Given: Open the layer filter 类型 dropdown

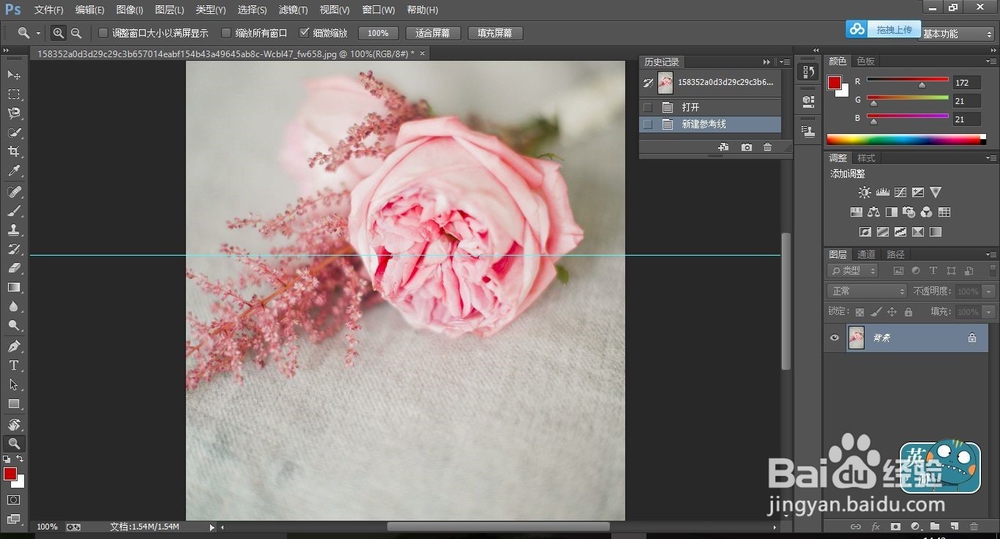Looking at the screenshot, I should (x=853, y=270).
